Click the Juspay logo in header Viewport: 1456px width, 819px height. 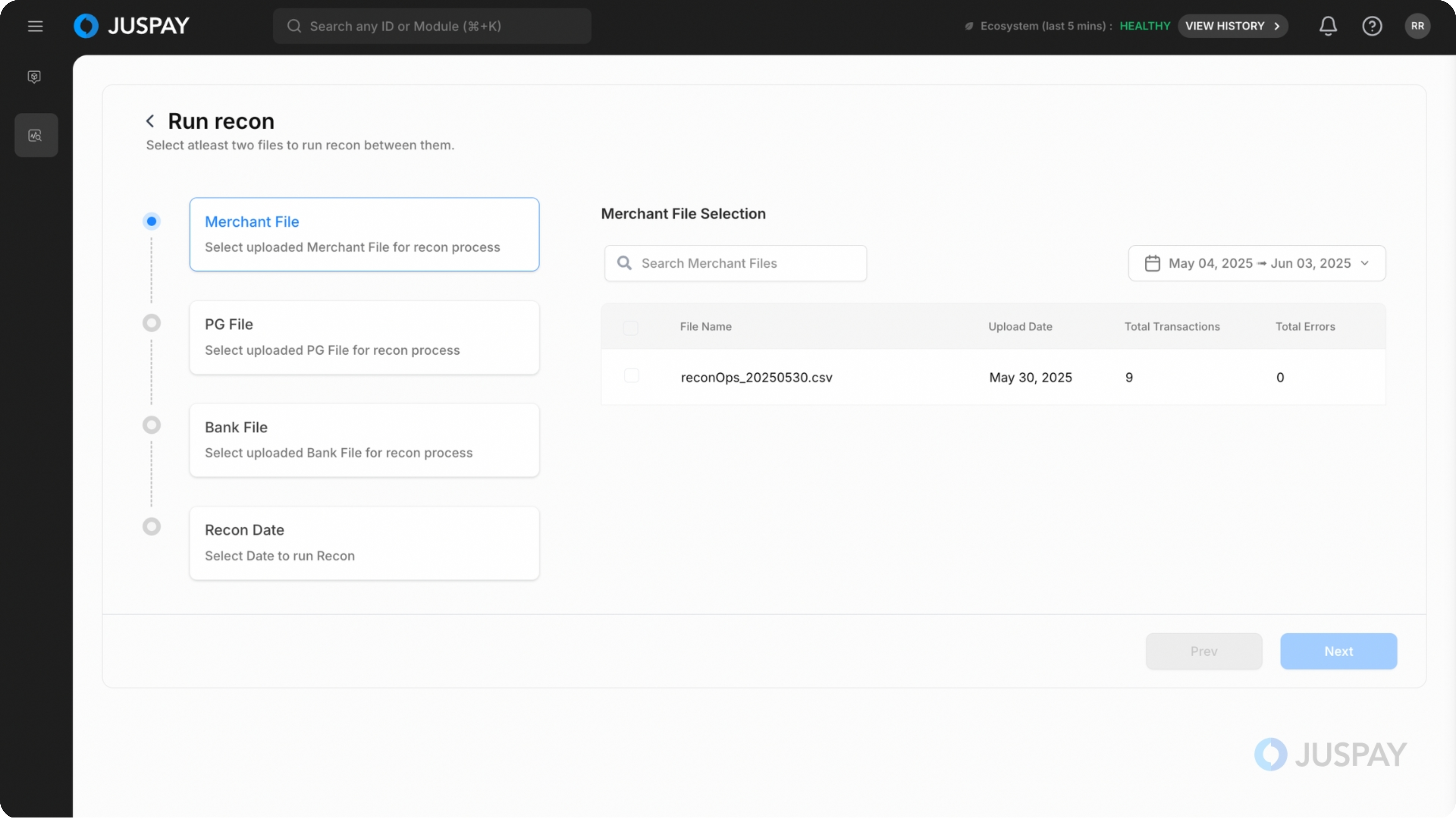[x=132, y=26]
